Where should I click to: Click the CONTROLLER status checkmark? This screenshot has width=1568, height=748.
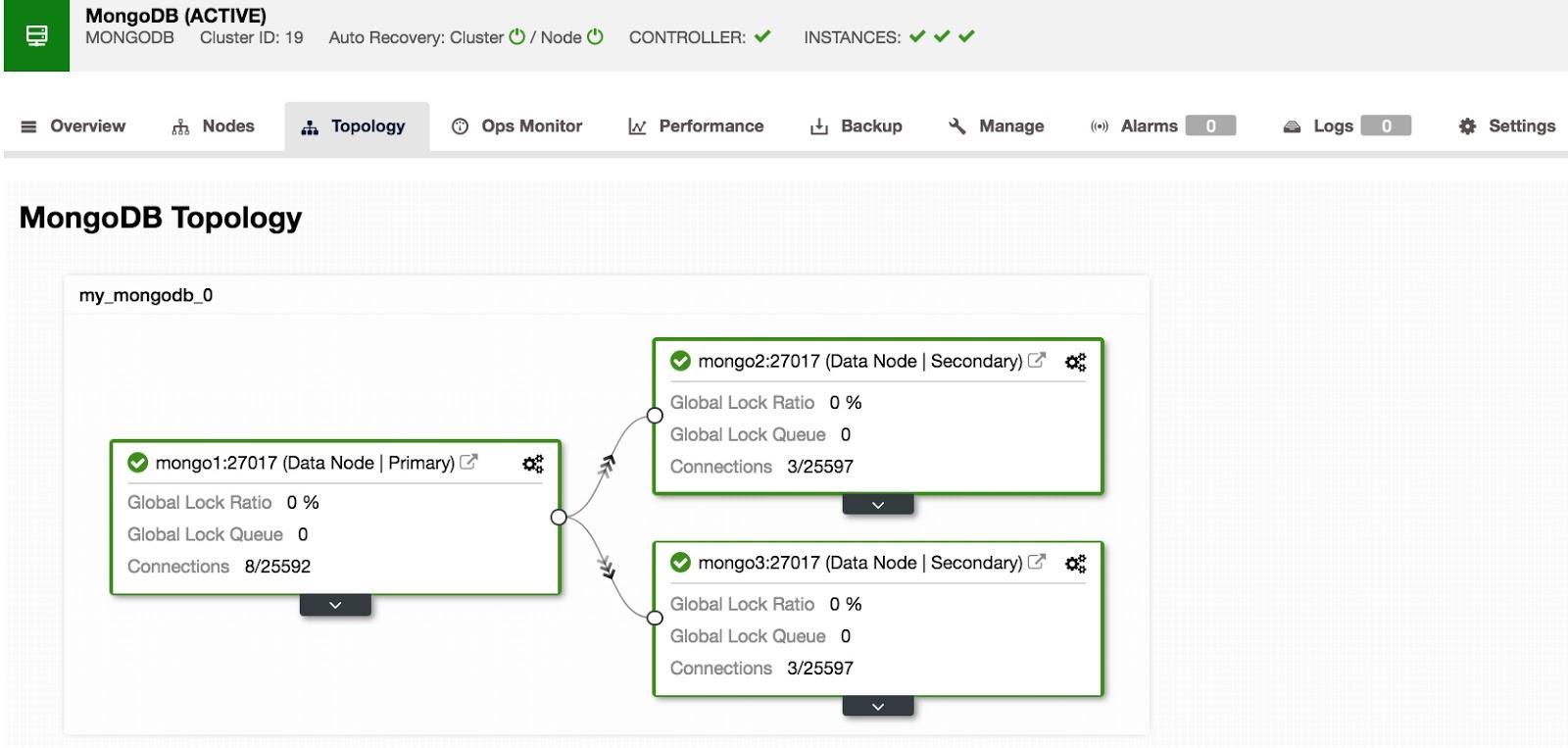(x=762, y=36)
